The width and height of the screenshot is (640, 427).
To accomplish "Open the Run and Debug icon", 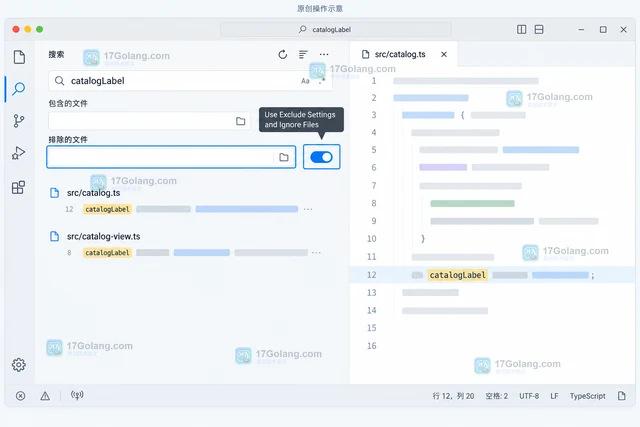I will [18, 153].
